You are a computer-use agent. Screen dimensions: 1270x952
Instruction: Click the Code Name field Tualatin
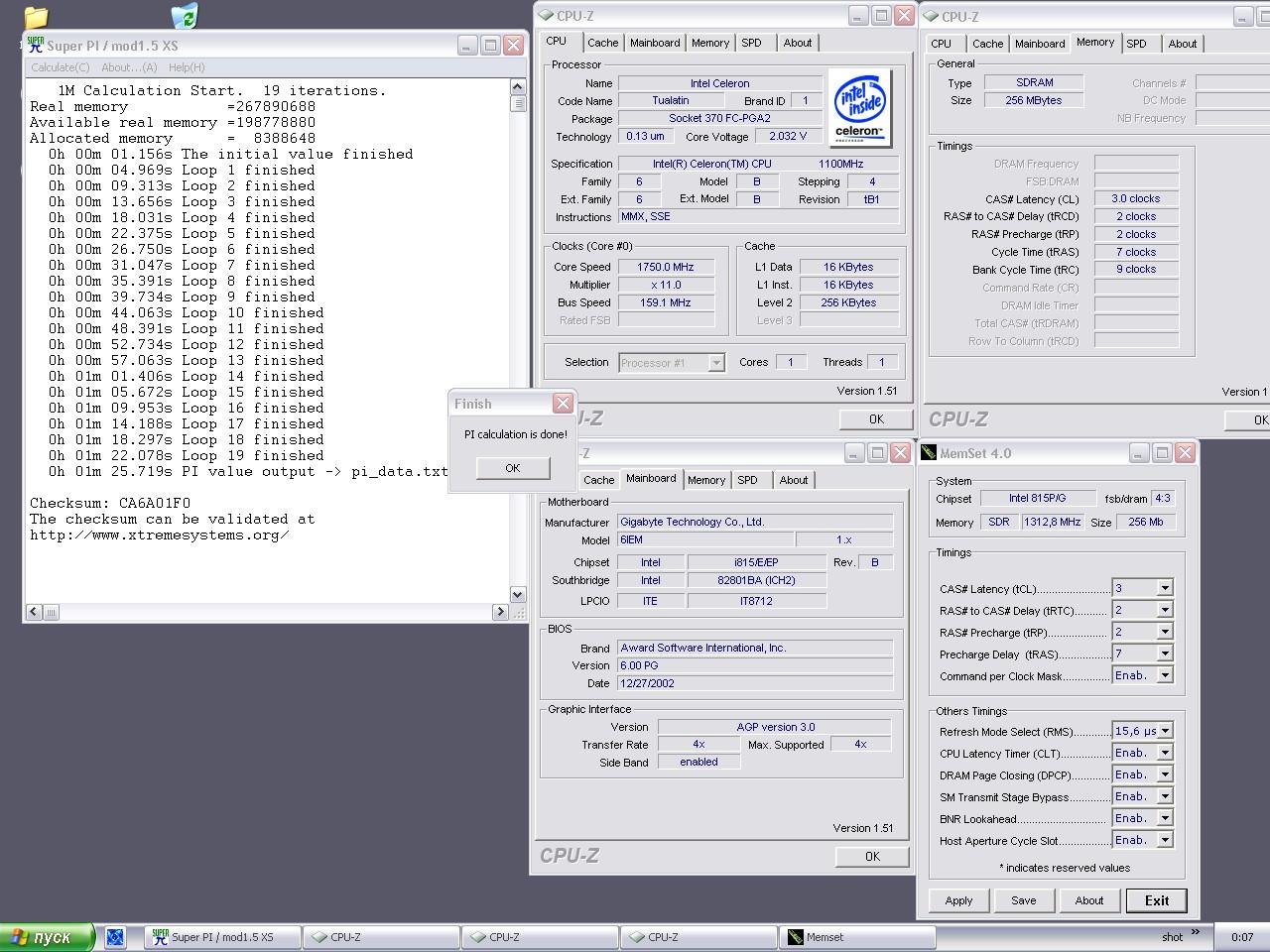(x=671, y=100)
